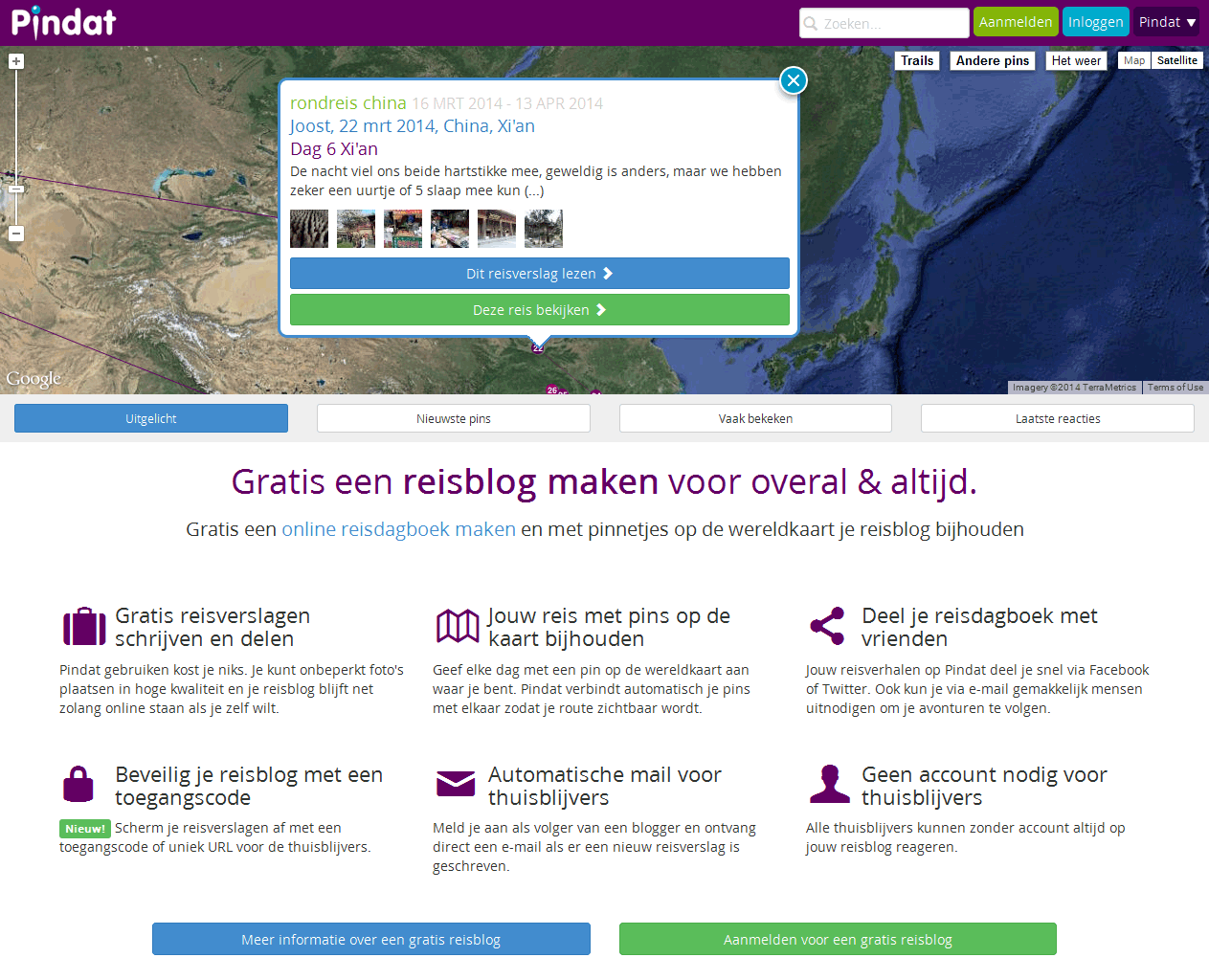Screen dimensions: 1209x980
Task: Select the Vaak bekeken tab
Action: click(756, 418)
